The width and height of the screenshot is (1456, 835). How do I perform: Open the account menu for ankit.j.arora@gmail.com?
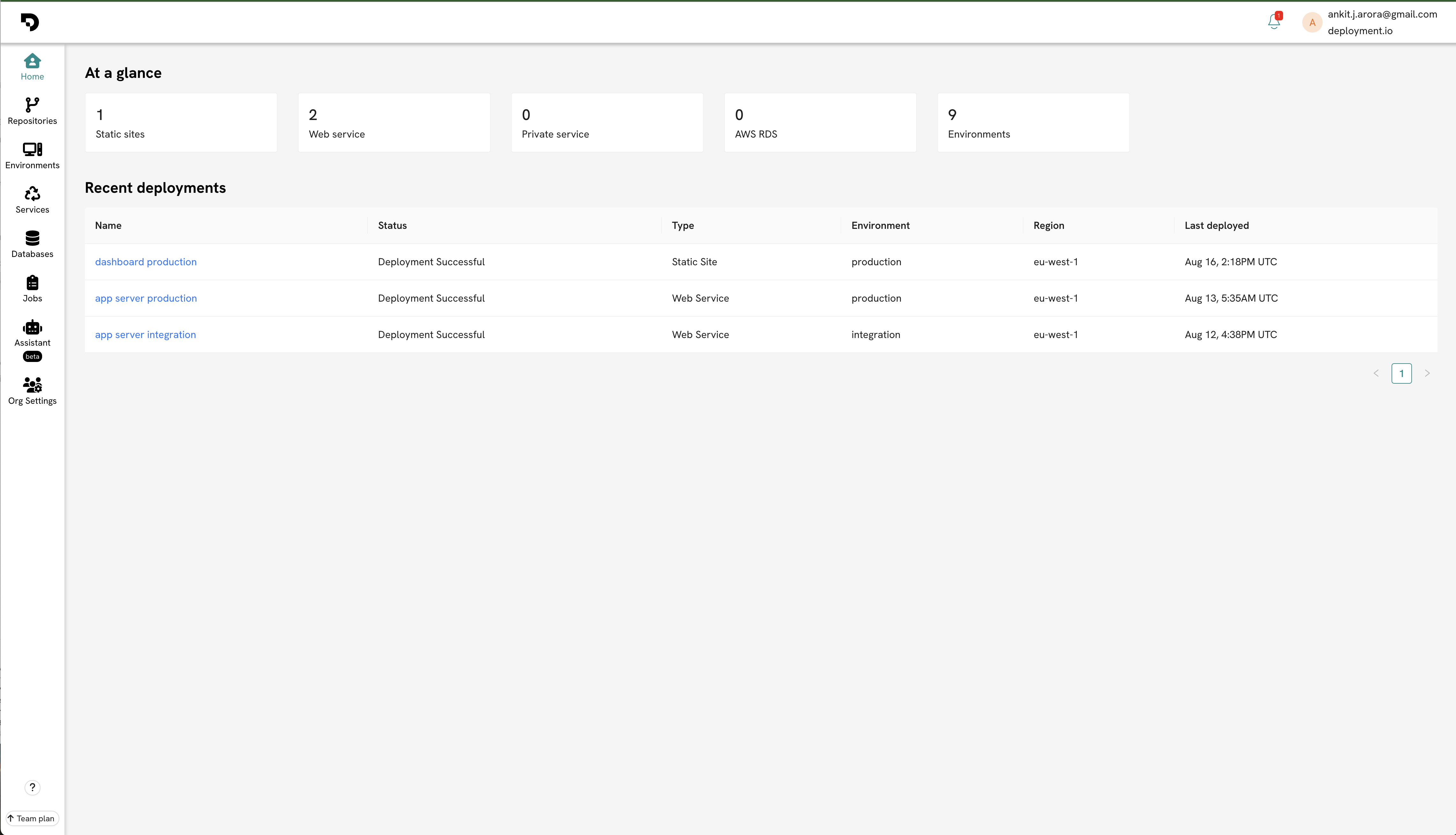tap(1382, 22)
